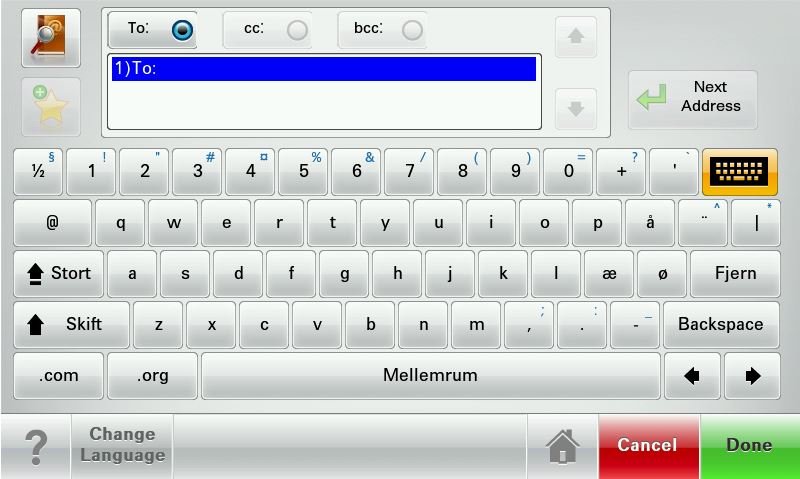The width and height of the screenshot is (800, 479).
Task: Select the 1)To: address entry field
Action: tap(324, 69)
